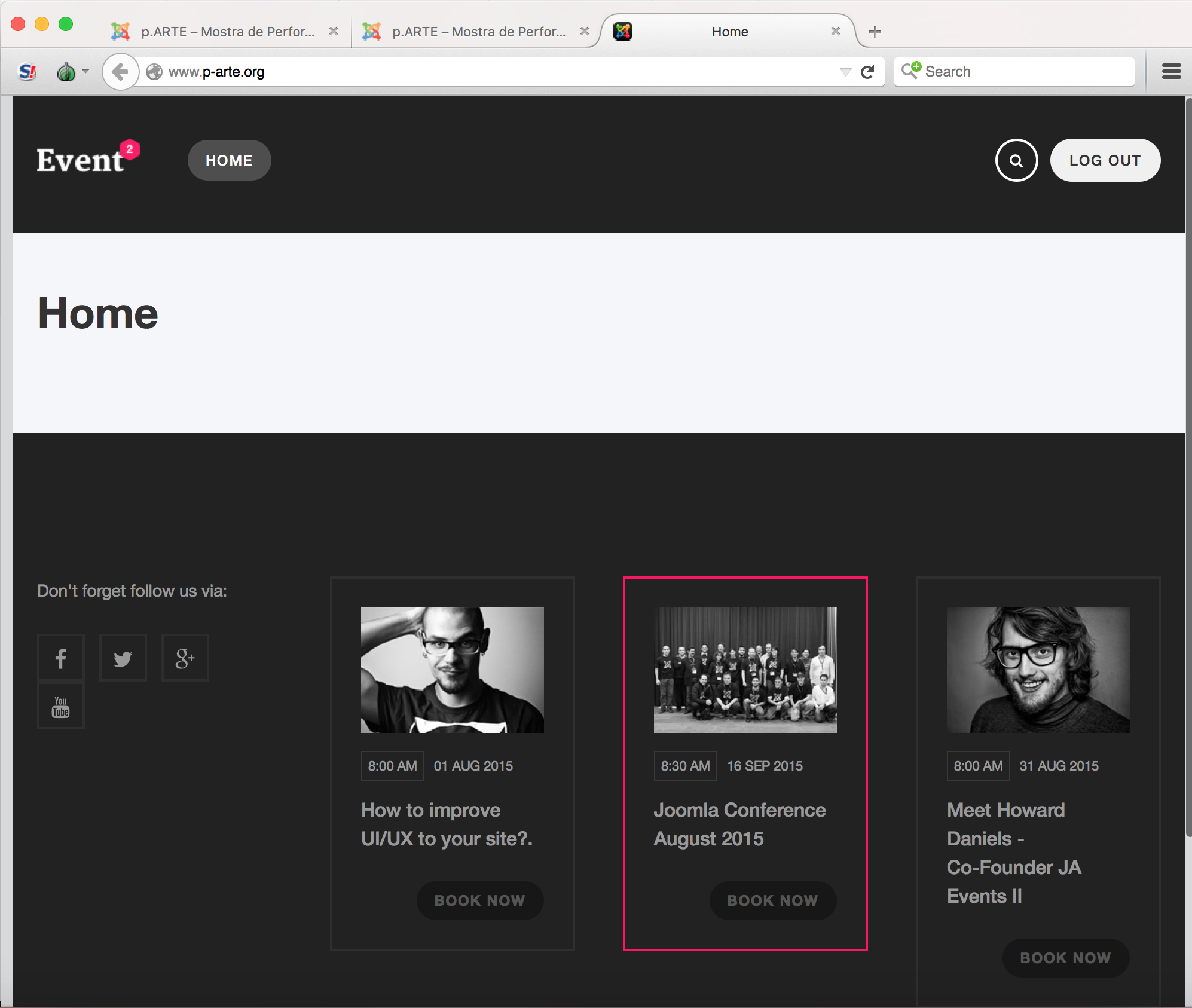Screen dimensions: 1192x1008
Task: Click the circular site search icon
Action: tap(1016, 160)
